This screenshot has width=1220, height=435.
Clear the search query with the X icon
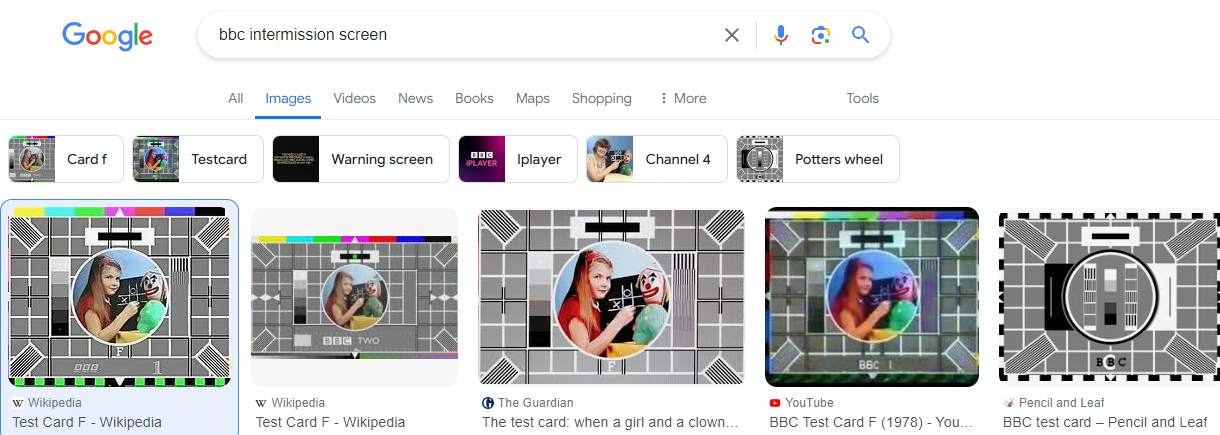[732, 35]
